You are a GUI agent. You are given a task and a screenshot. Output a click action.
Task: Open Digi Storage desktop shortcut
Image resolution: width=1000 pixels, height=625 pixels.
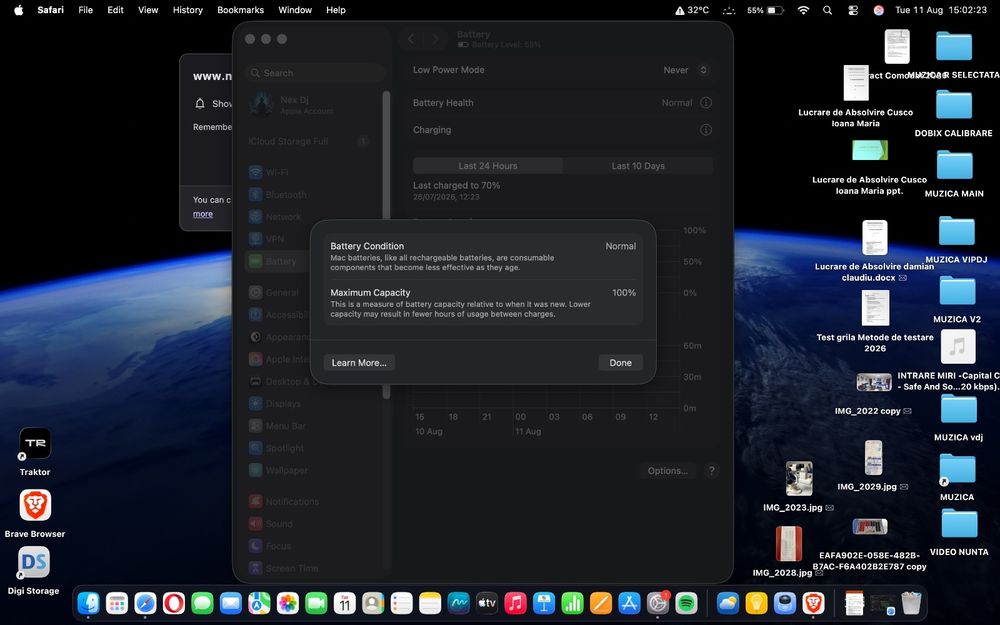click(x=34, y=572)
